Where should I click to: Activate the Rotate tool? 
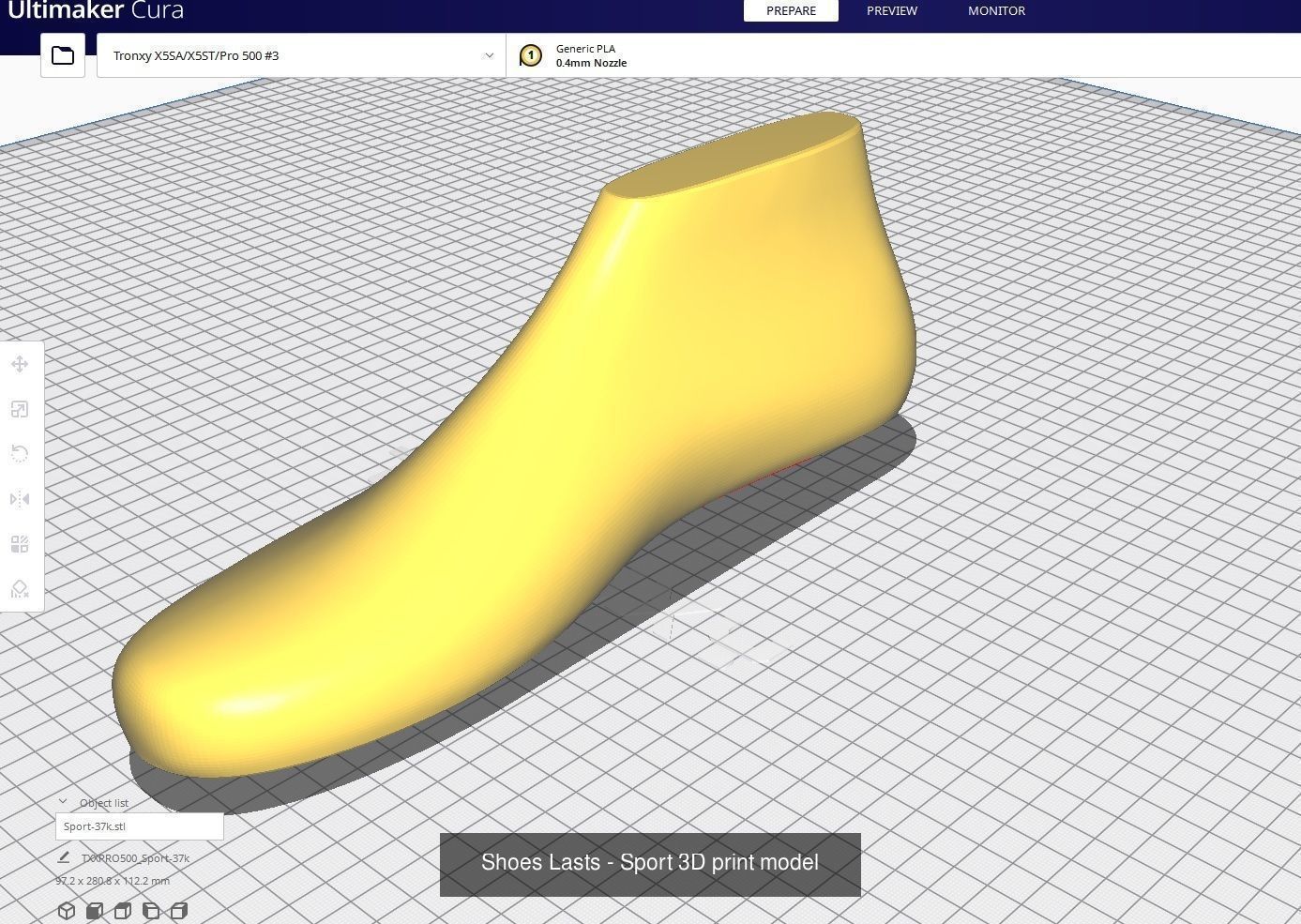20,454
